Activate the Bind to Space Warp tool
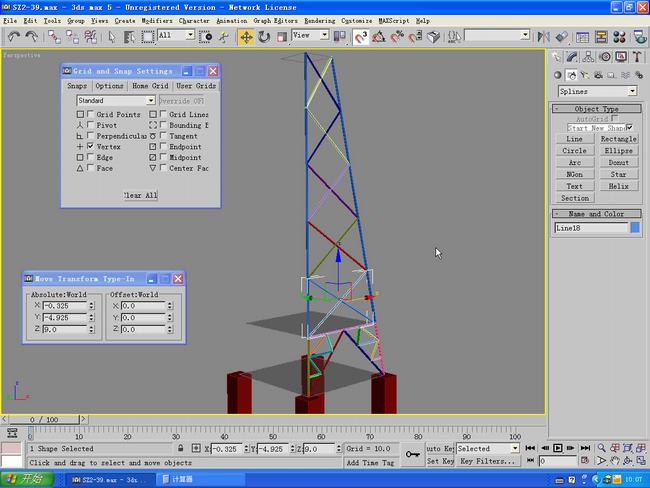This screenshot has height=488, width=650. pos(90,37)
